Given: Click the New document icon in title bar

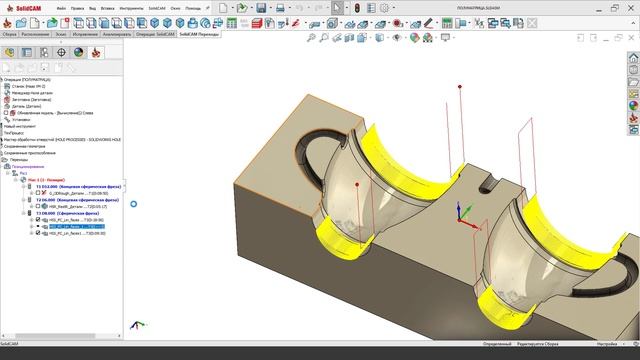Looking at the screenshot, I should 223,8.
